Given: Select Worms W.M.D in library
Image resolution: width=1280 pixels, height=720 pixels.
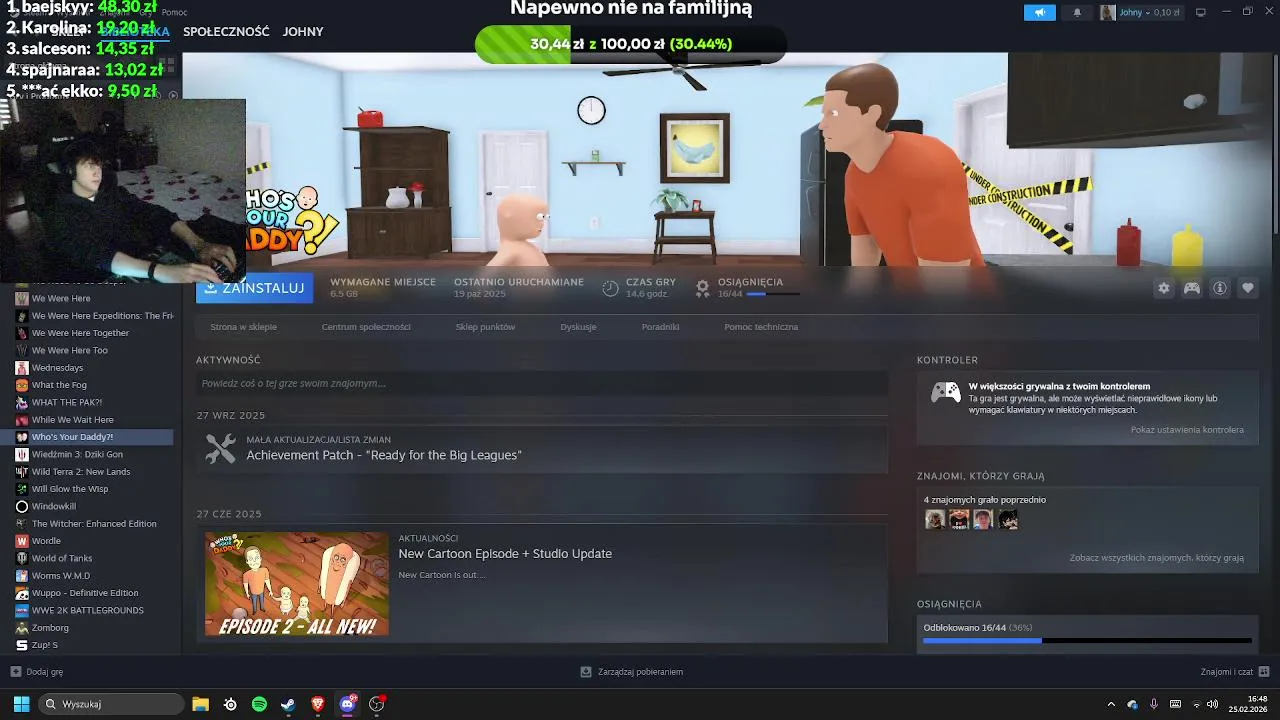Looking at the screenshot, I should click(x=61, y=576).
